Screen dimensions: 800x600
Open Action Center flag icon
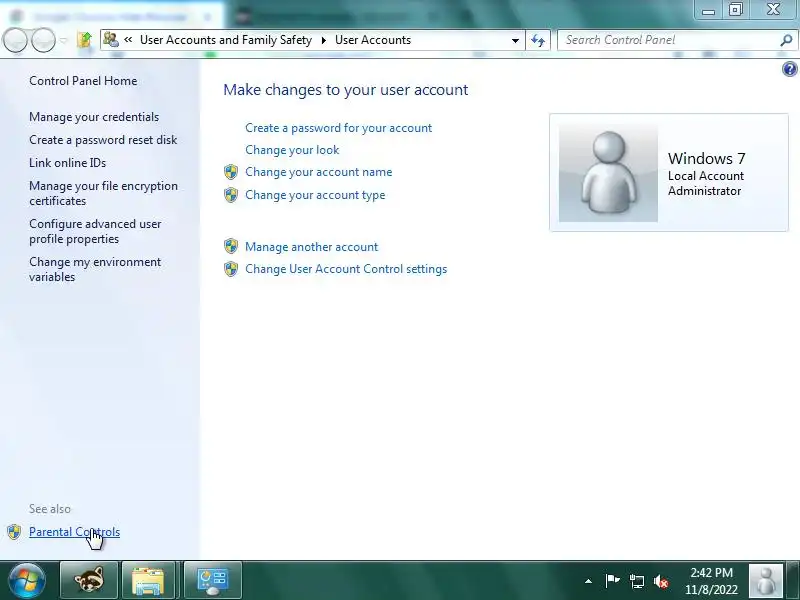pyautogui.click(x=612, y=581)
